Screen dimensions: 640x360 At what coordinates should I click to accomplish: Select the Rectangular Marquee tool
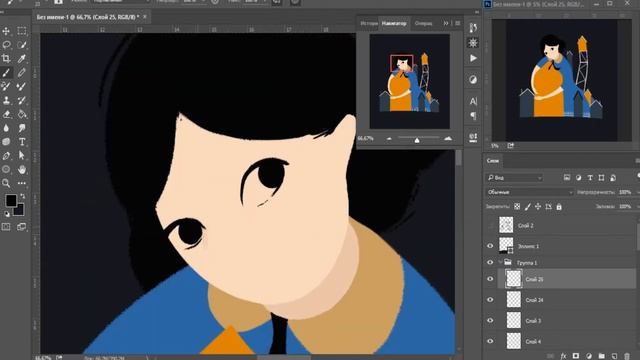click(22, 31)
